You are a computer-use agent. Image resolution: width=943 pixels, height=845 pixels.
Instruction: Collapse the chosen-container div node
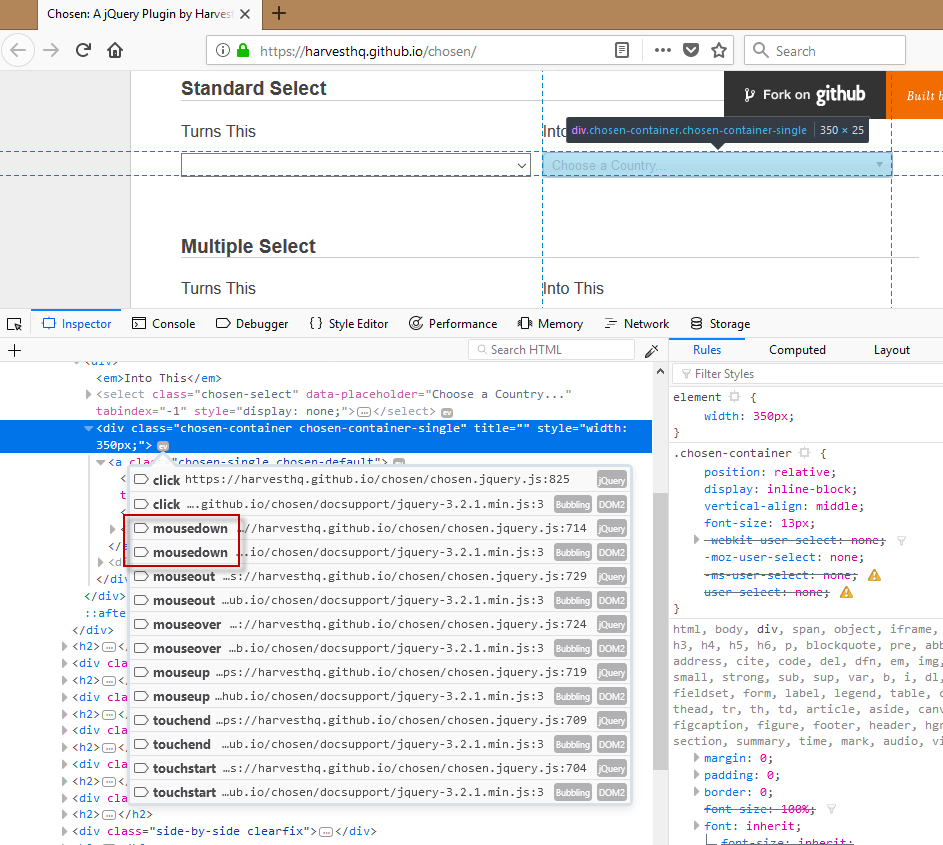(88, 429)
